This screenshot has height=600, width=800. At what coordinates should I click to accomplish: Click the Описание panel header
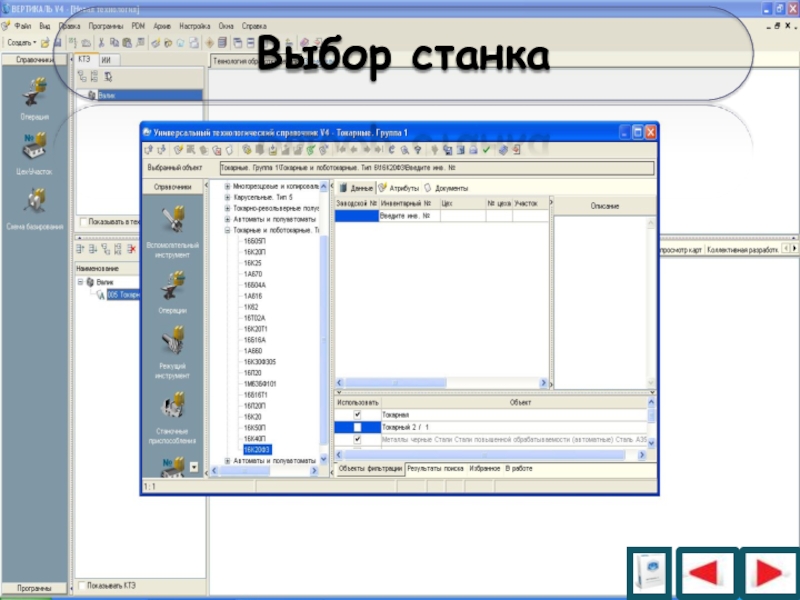coord(605,206)
